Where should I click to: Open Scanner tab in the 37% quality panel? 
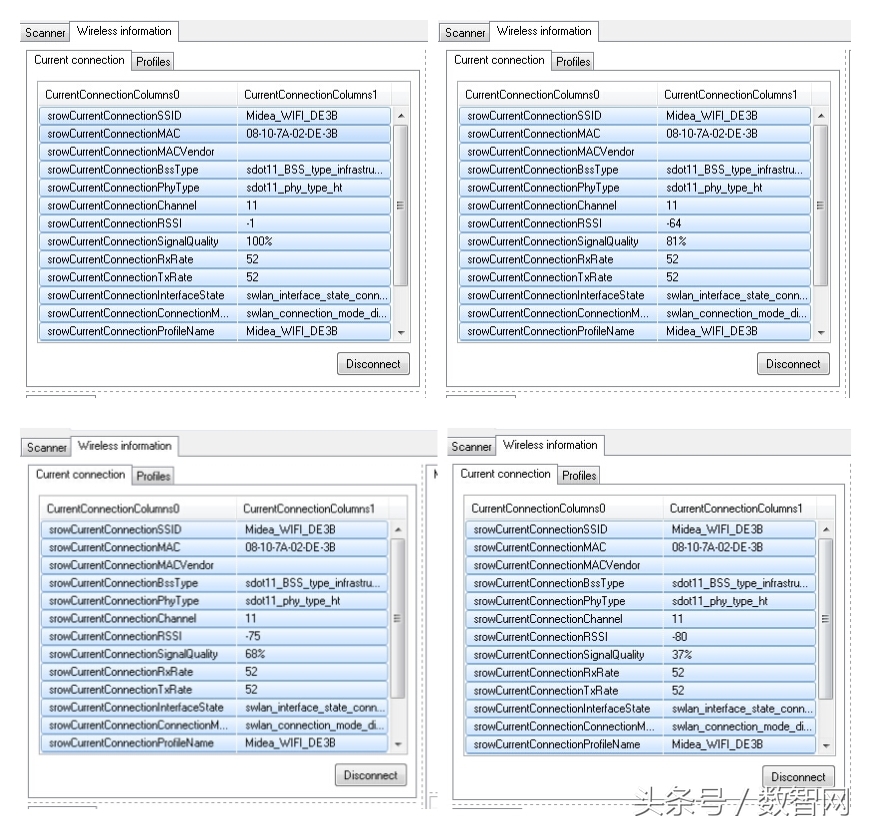click(x=471, y=447)
